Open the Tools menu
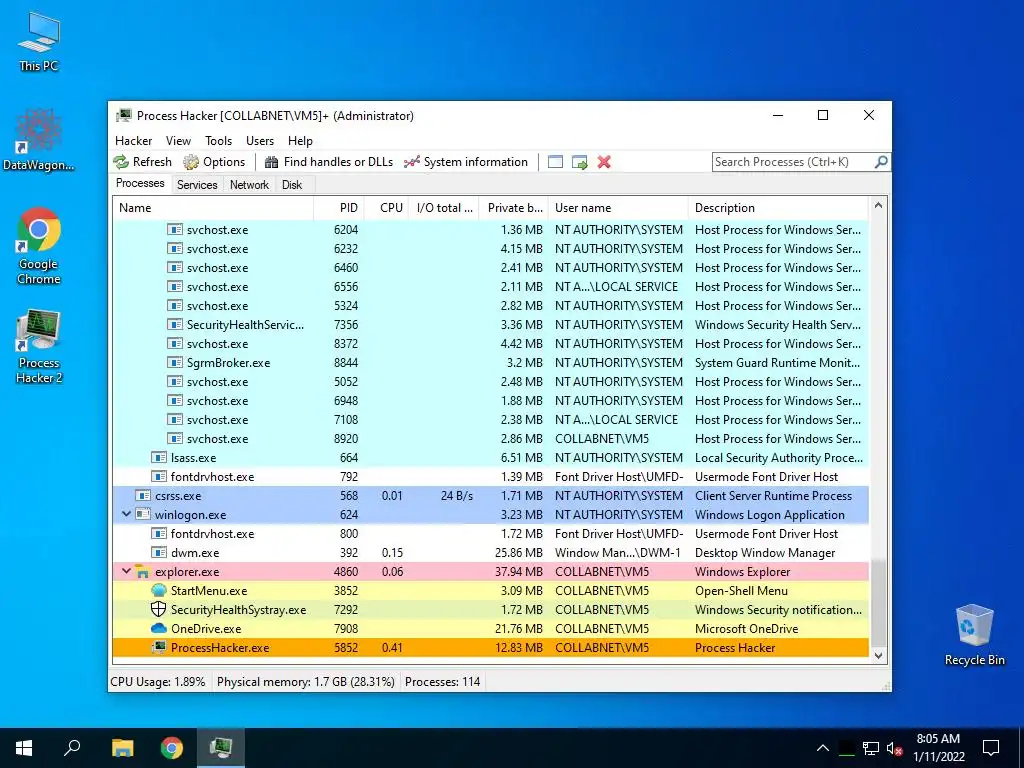The height and width of the screenshot is (768, 1024). tap(218, 140)
